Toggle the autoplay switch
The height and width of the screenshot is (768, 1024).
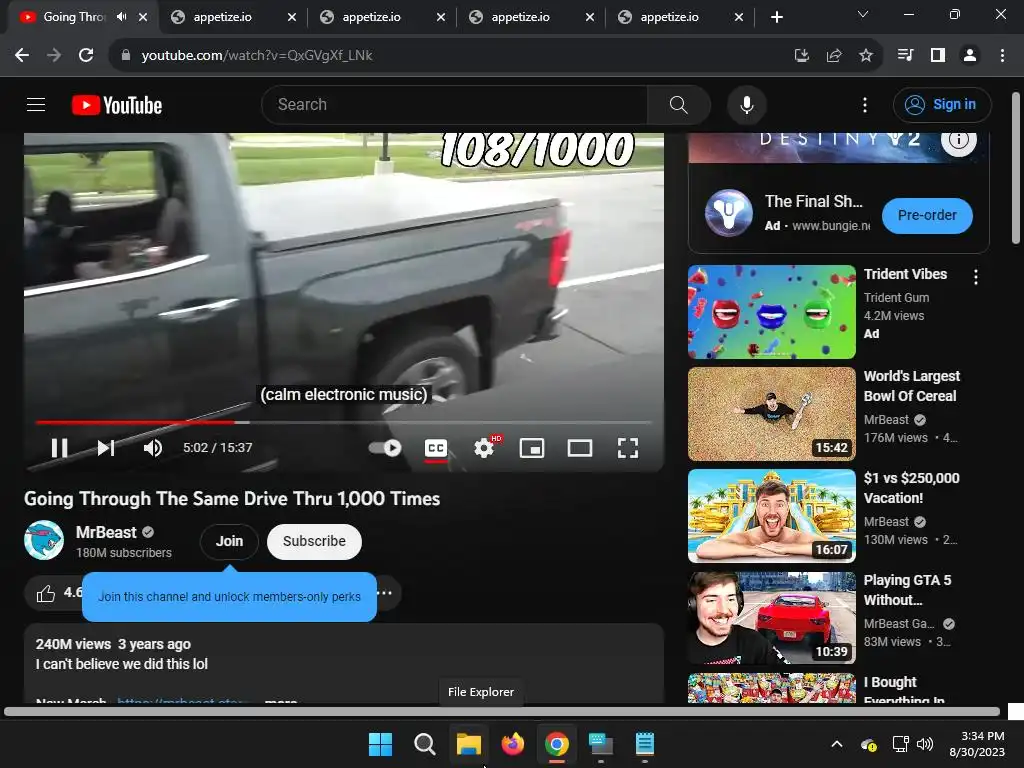tap(385, 448)
